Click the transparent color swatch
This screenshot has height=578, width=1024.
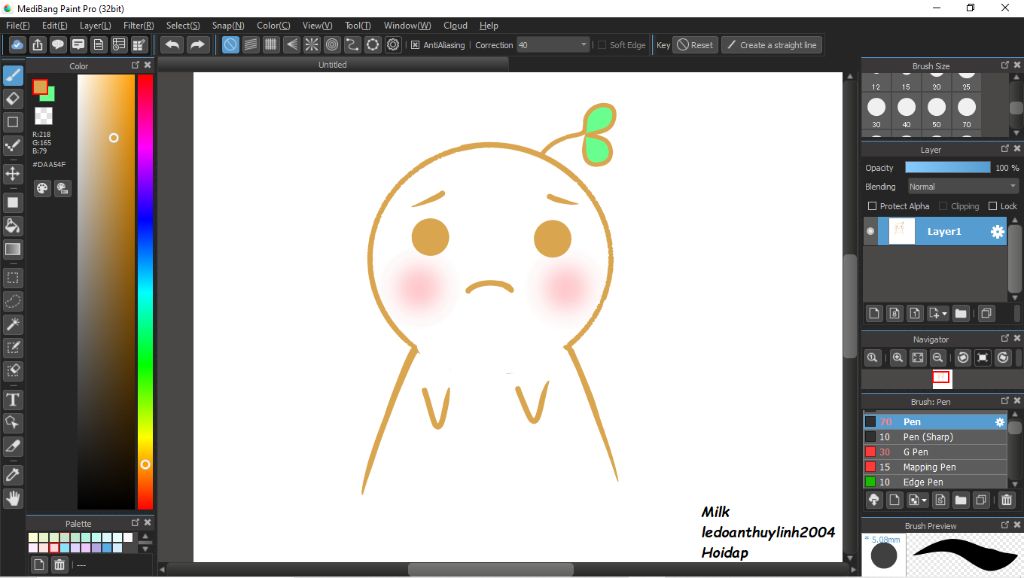(44, 116)
